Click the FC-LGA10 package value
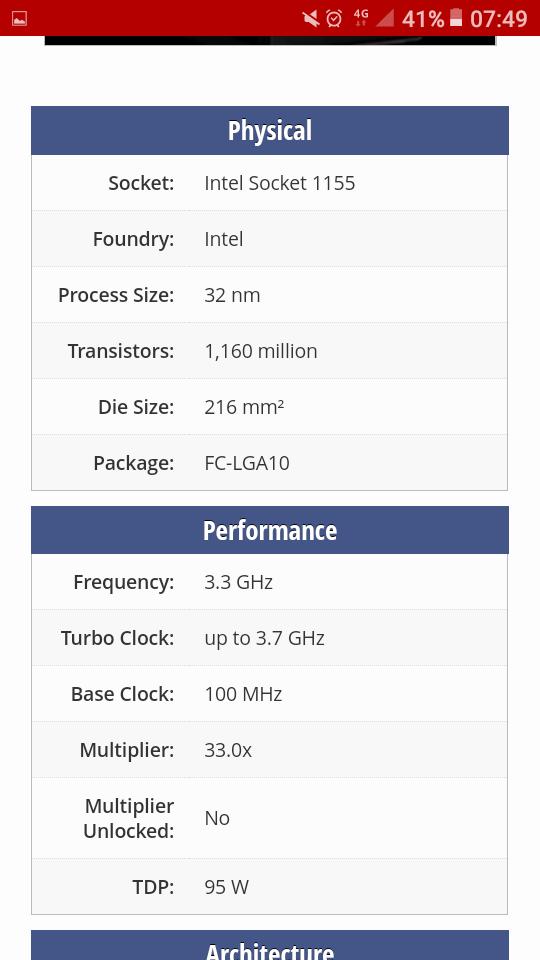 247,463
